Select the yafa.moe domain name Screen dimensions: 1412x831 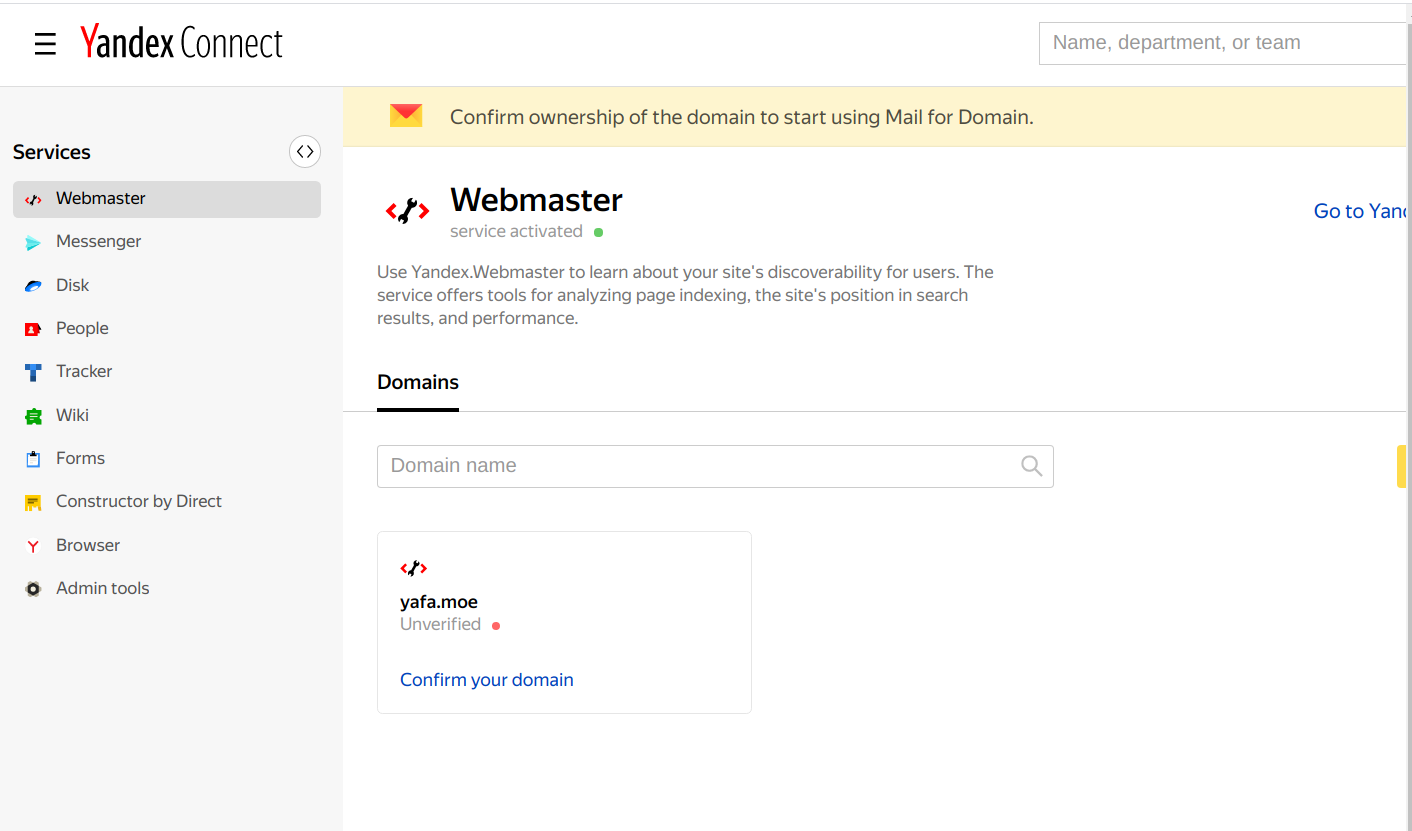pyautogui.click(x=439, y=602)
